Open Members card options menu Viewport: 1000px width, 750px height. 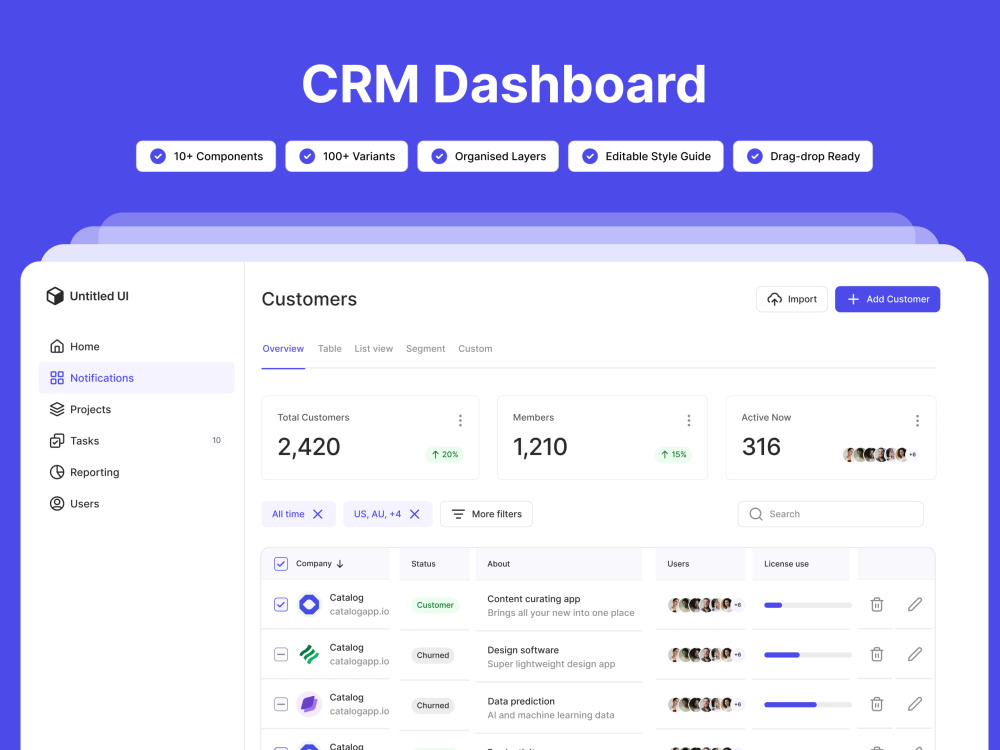click(689, 420)
